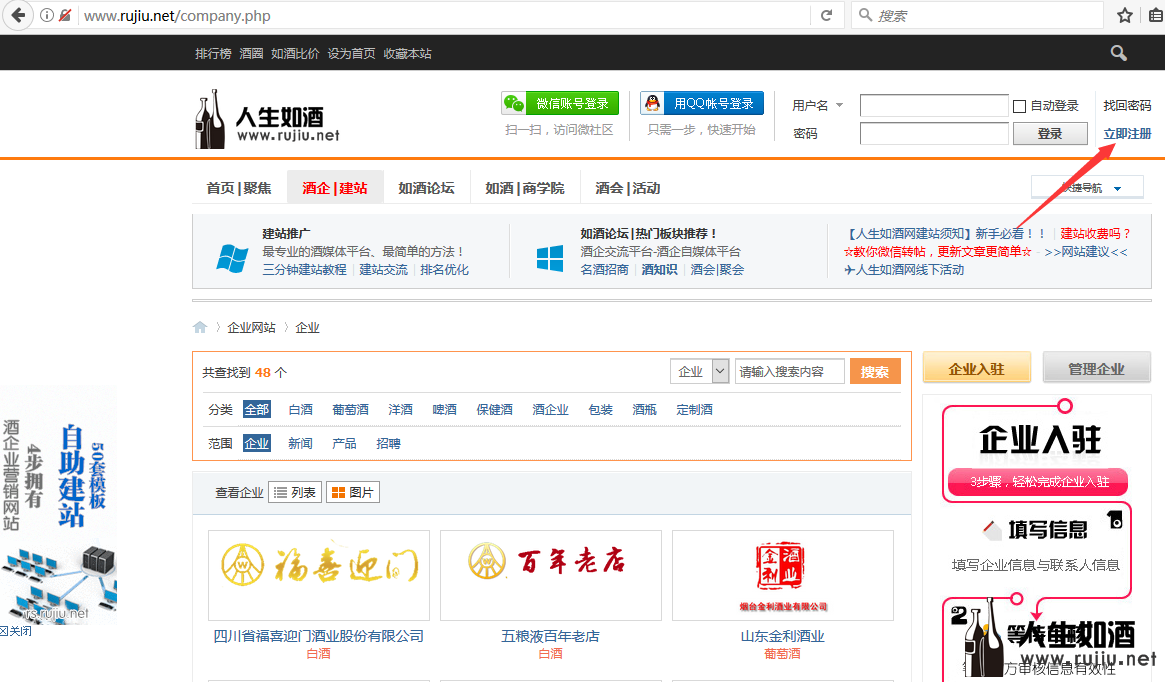
Task: Filter category by 酒瓶
Action: point(644,409)
